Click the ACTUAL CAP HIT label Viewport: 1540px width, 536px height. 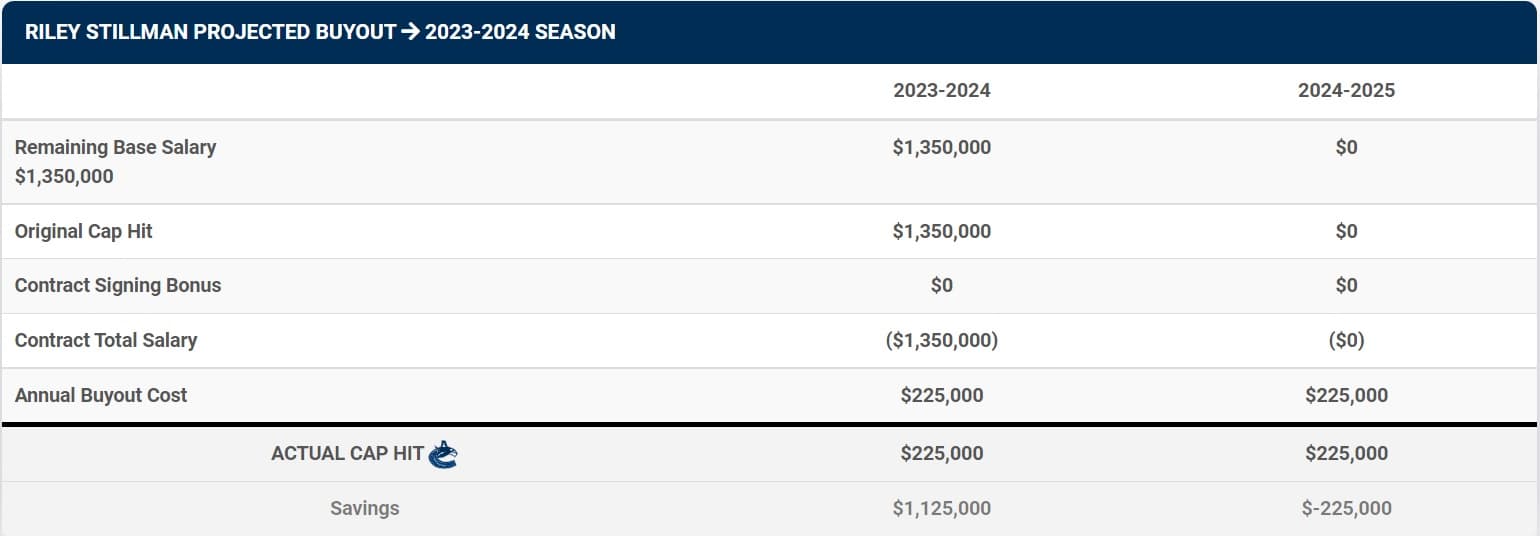pyautogui.click(x=347, y=453)
